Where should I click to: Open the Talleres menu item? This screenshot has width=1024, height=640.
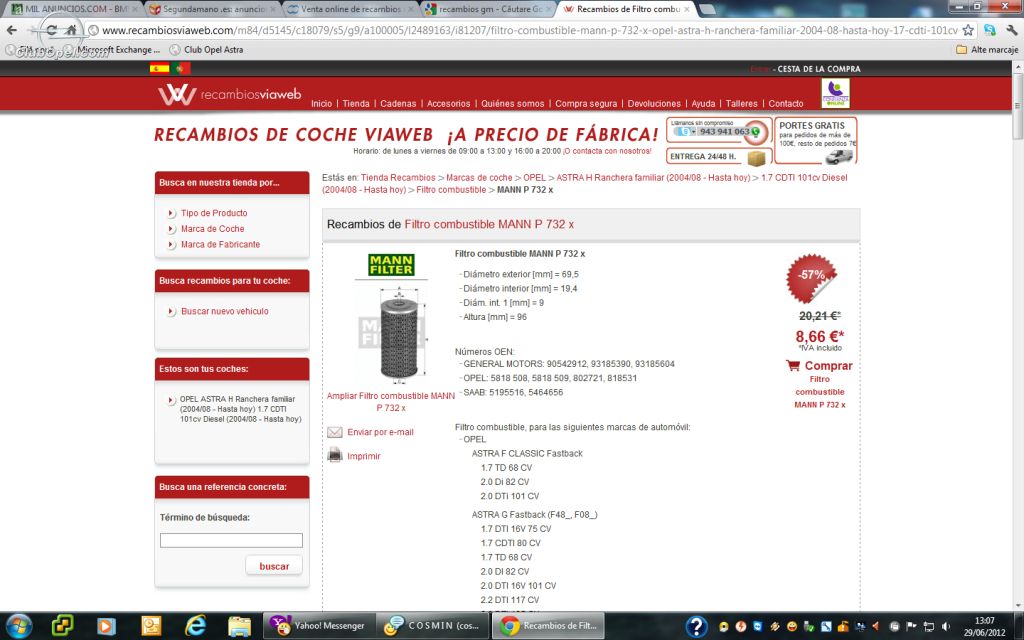coord(742,103)
